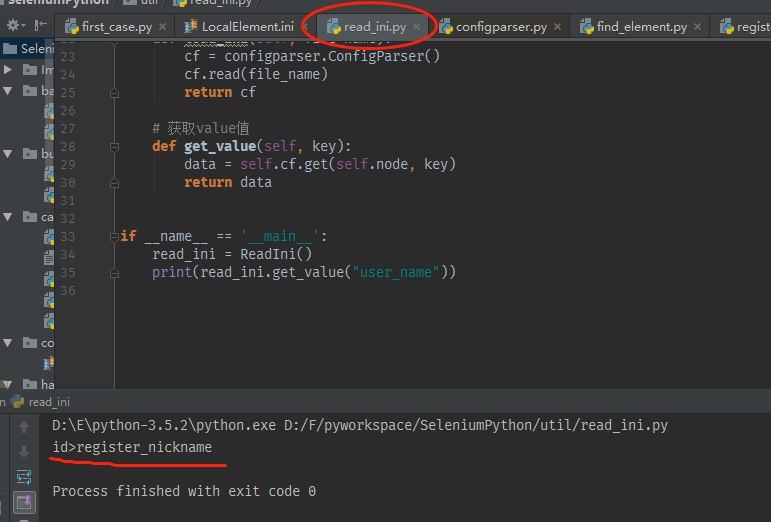The height and width of the screenshot is (522, 771).
Task: Open the configparser.py tab
Action: click(x=501, y=27)
